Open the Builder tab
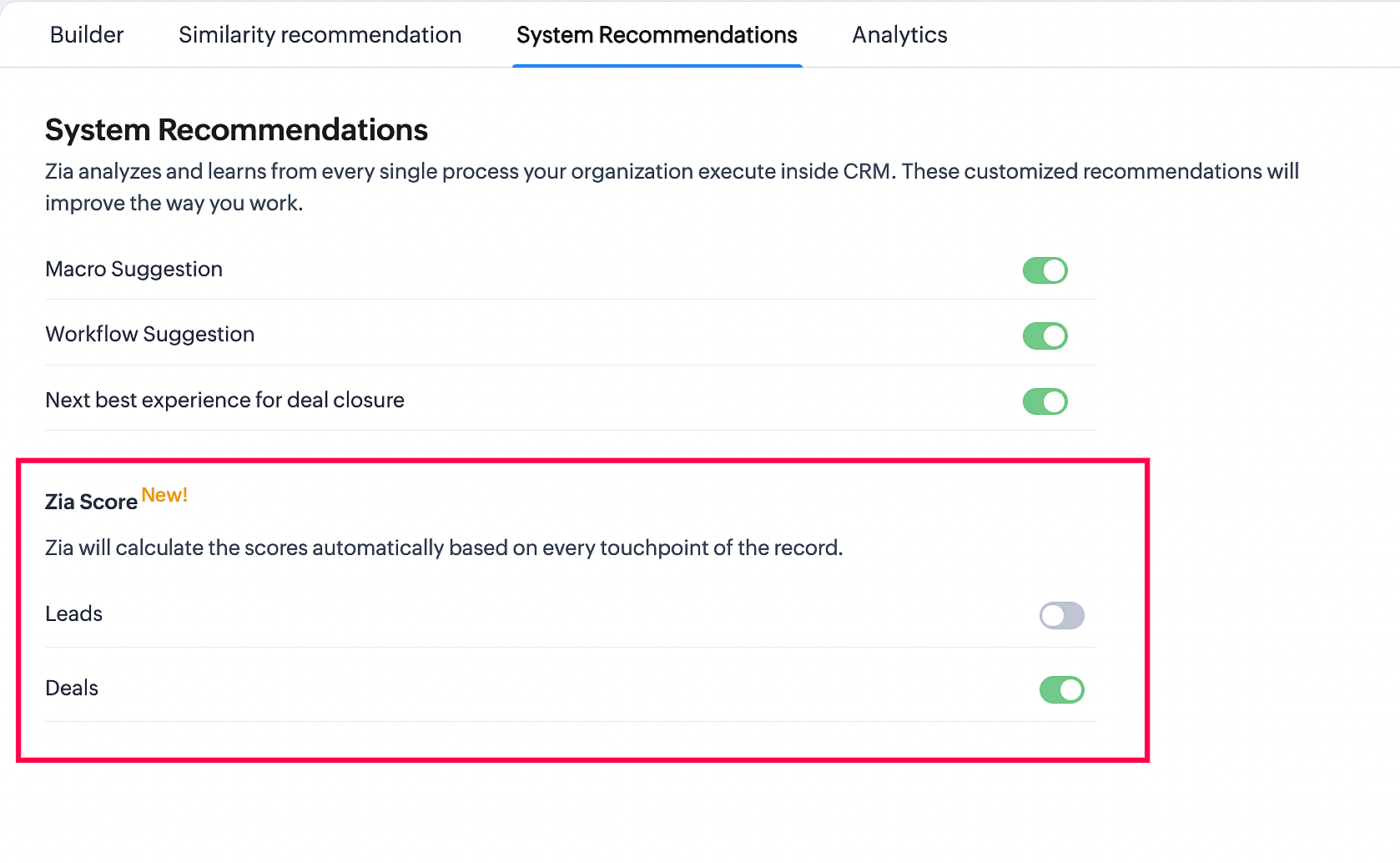The height and width of the screenshot is (863, 1400). click(x=87, y=35)
